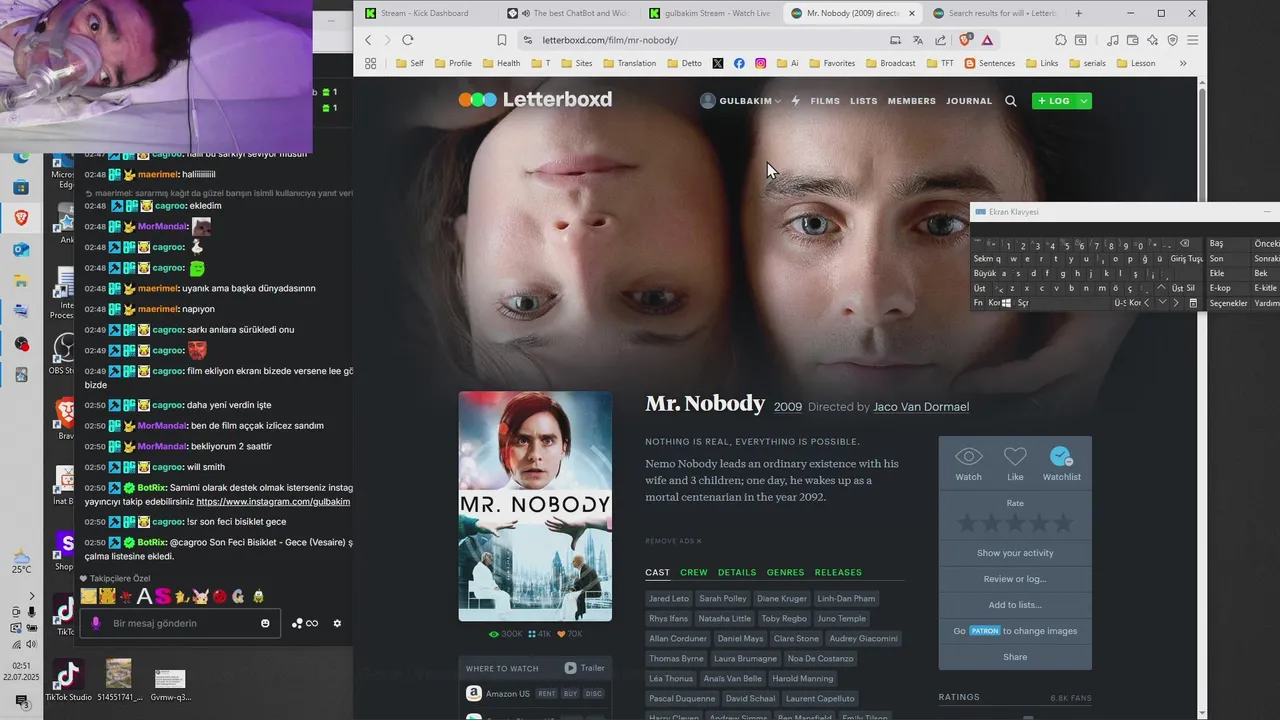Bookmark this page in the address bar
Image resolution: width=1280 pixels, height=720 pixels.
[502, 40]
